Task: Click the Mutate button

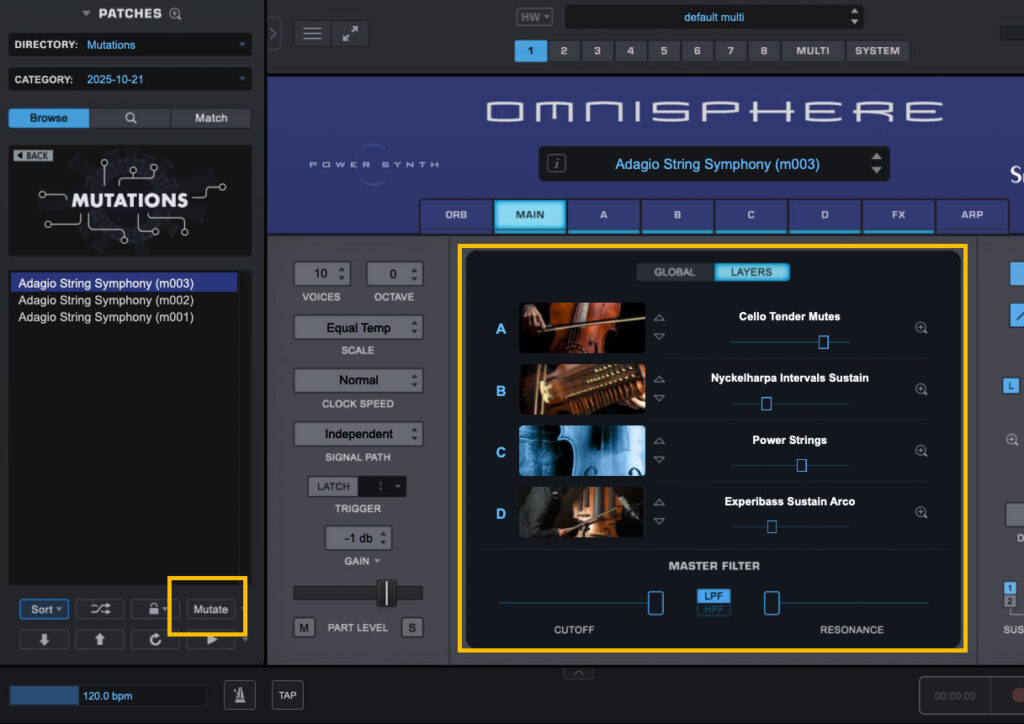Action: pyautogui.click(x=209, y=608)
